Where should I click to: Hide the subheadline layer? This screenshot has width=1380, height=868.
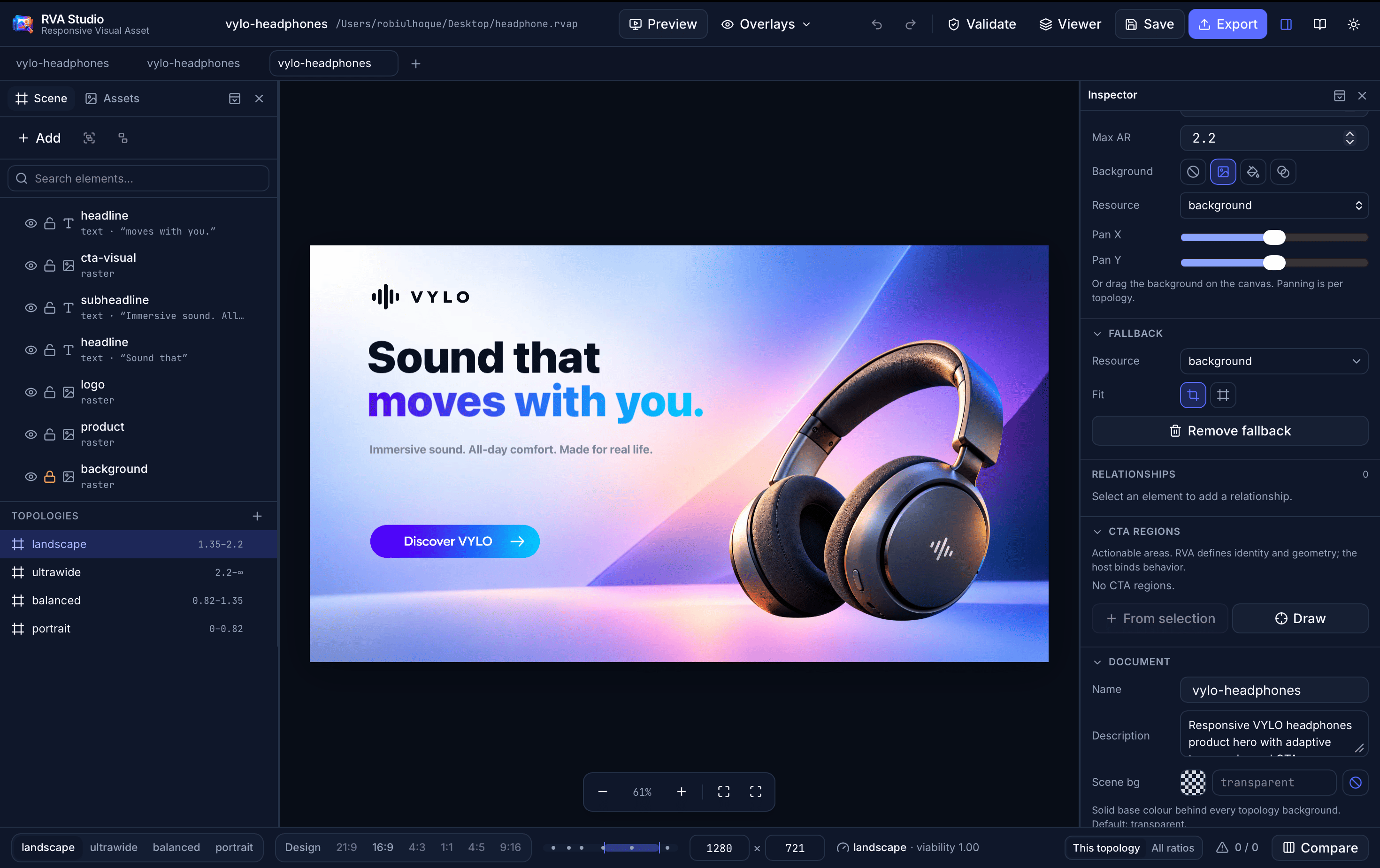(31, 308)
